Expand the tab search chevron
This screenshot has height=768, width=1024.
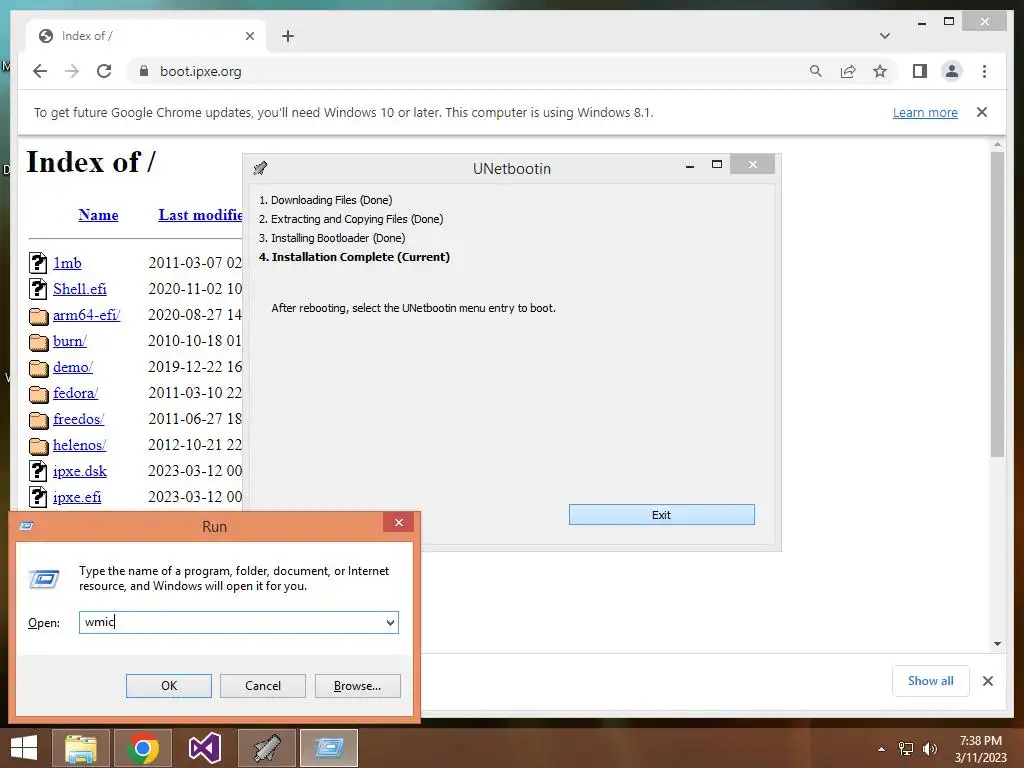[884, 36]
